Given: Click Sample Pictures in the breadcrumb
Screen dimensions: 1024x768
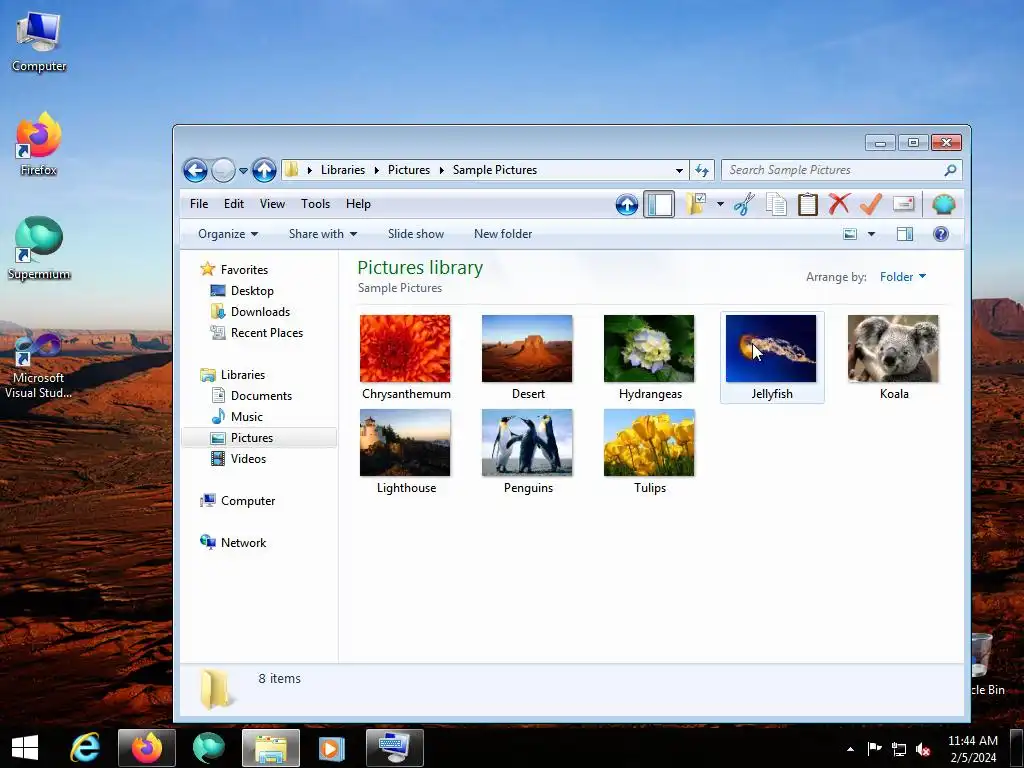Looking at the screenshot, I should pos(495,170).
